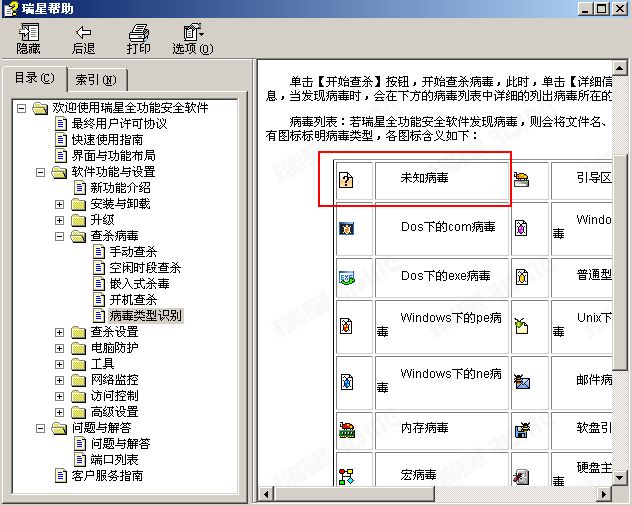
Task: Click the 软盘引导 floppy icon
Action: coord(522,430)
